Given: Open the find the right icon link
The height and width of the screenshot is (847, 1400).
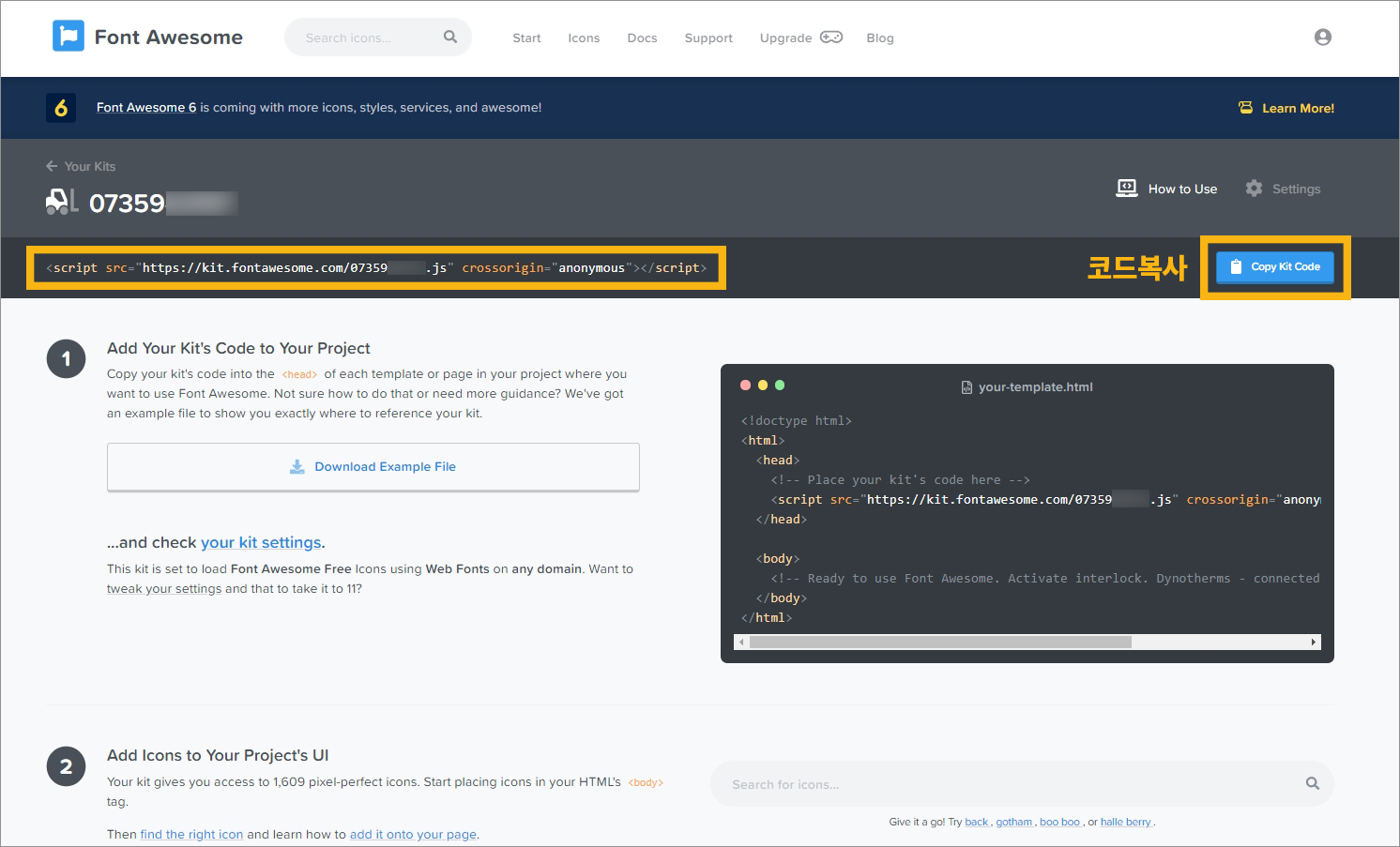Looking at the screenshot, I should click(191, 835).
